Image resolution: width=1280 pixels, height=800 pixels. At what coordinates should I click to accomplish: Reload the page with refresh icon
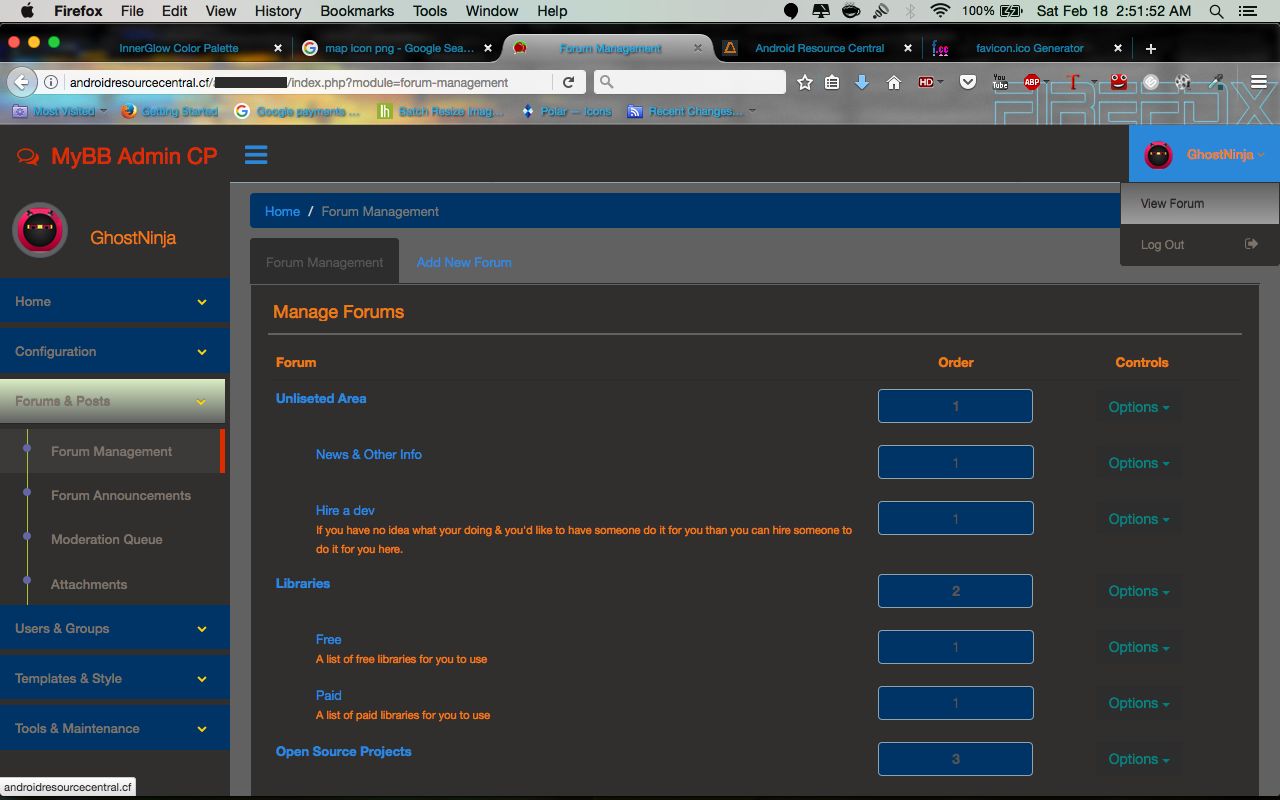568,83
